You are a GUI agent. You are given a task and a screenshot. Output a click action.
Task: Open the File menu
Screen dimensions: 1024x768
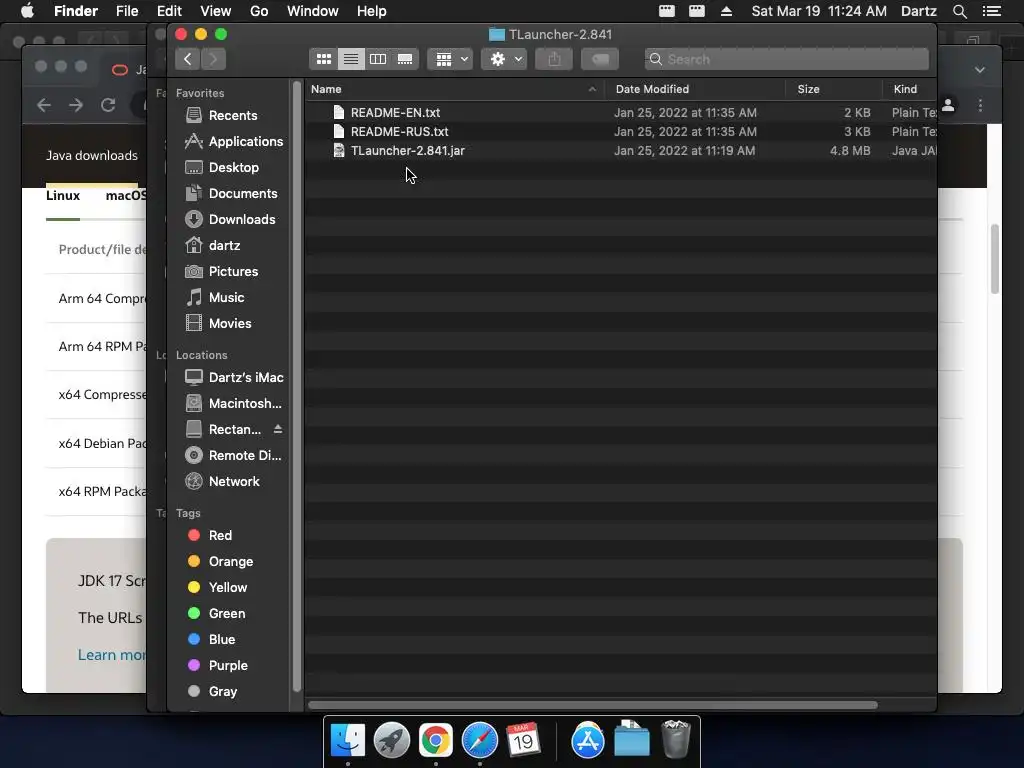click(x=127, y=11)
